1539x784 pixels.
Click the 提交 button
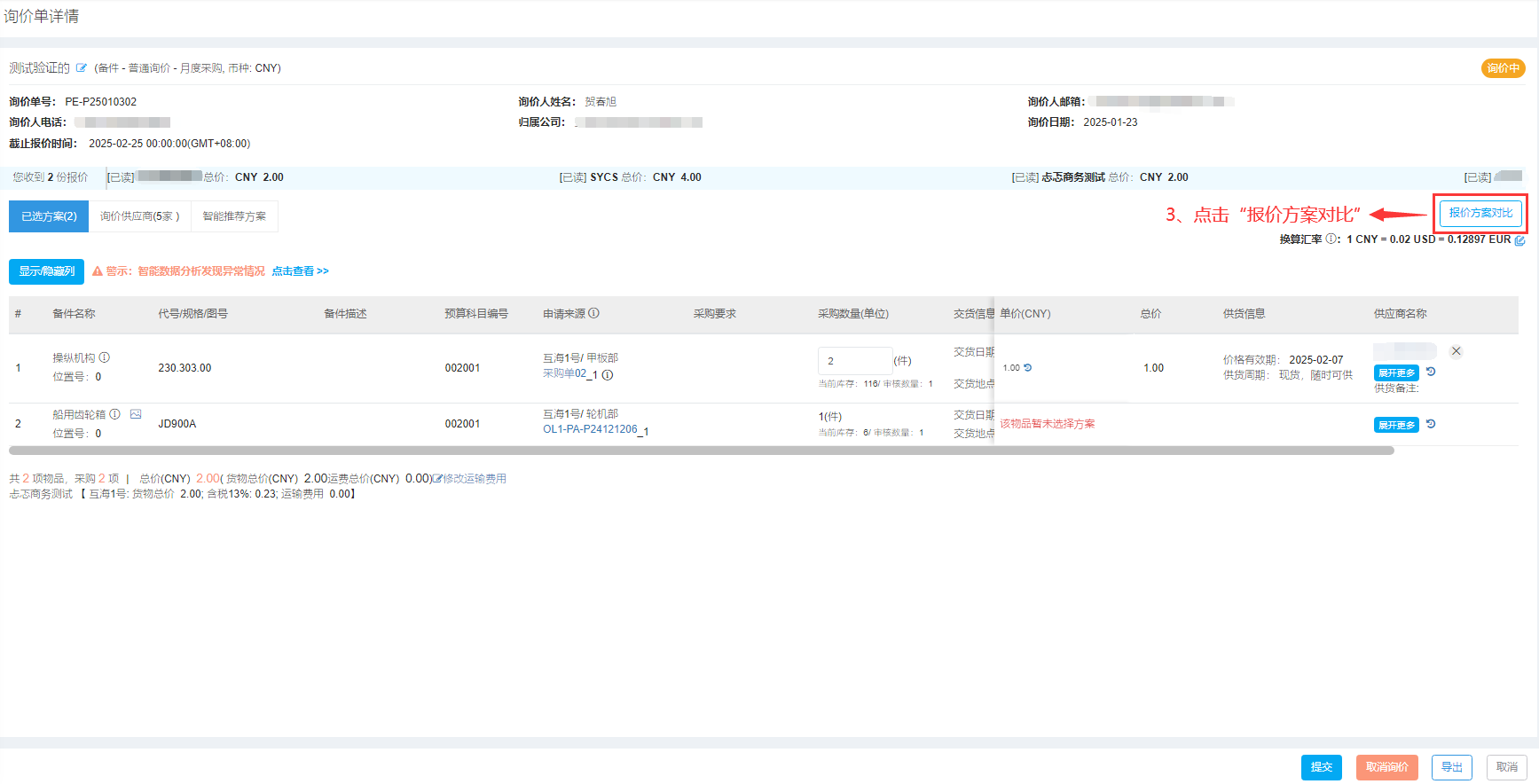(1322, 767)
